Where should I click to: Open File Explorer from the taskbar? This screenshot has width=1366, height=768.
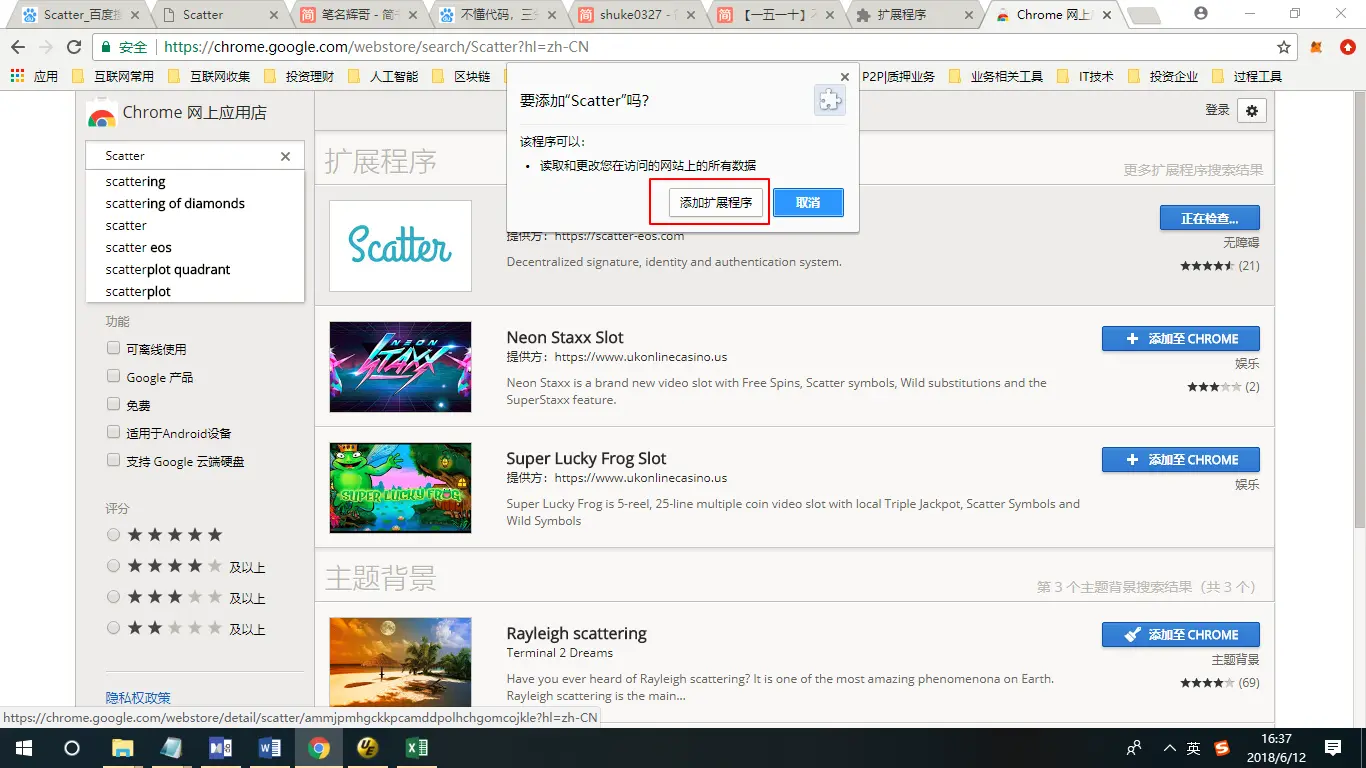point(122,747)
